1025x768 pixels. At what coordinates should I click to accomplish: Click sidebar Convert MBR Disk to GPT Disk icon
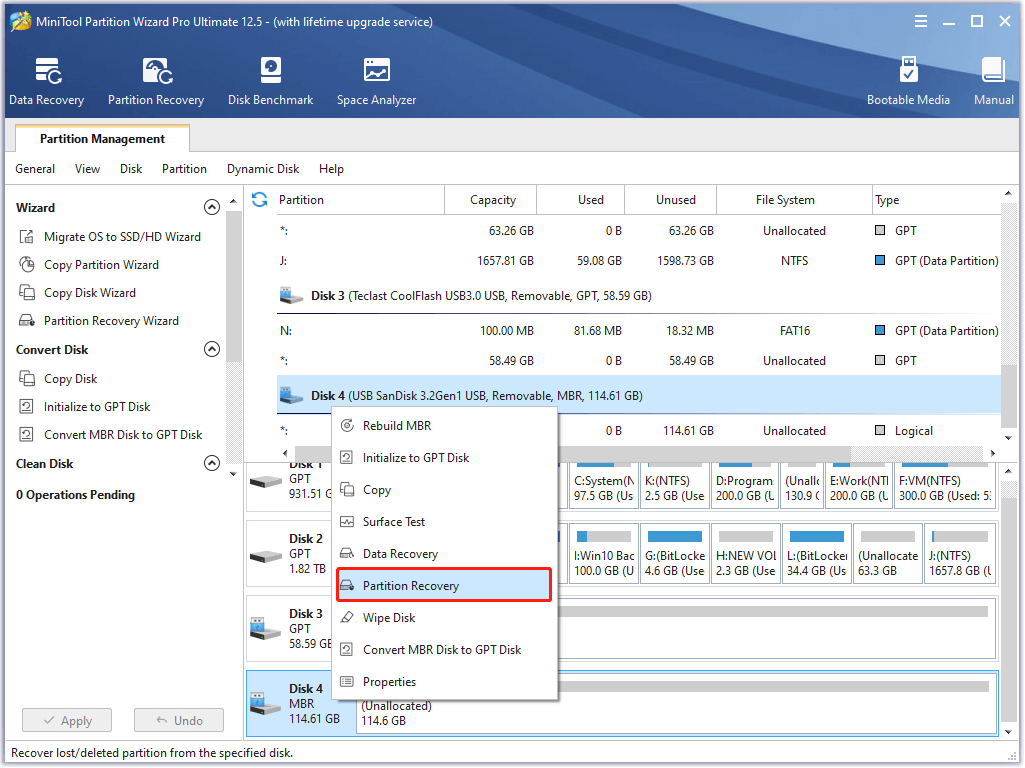point(27,435)
